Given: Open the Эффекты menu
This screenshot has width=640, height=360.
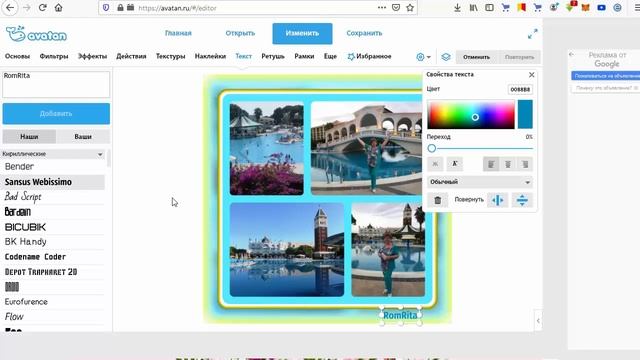Looking at the screenshot, I should tap(92, 56).
